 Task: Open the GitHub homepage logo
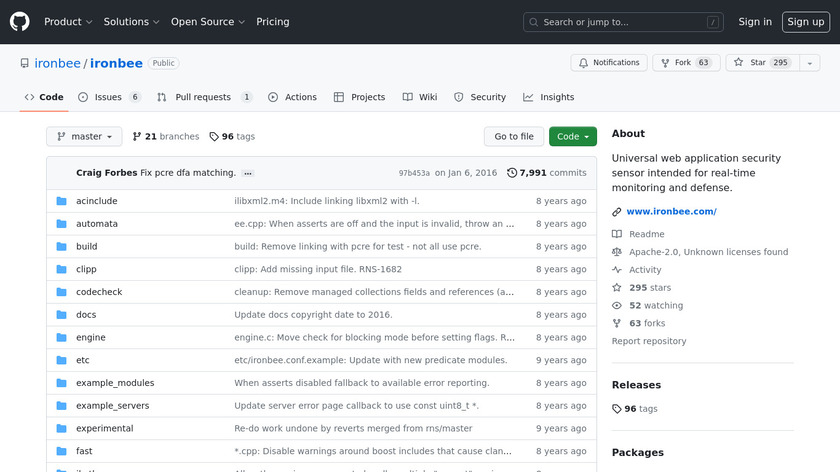19,22
